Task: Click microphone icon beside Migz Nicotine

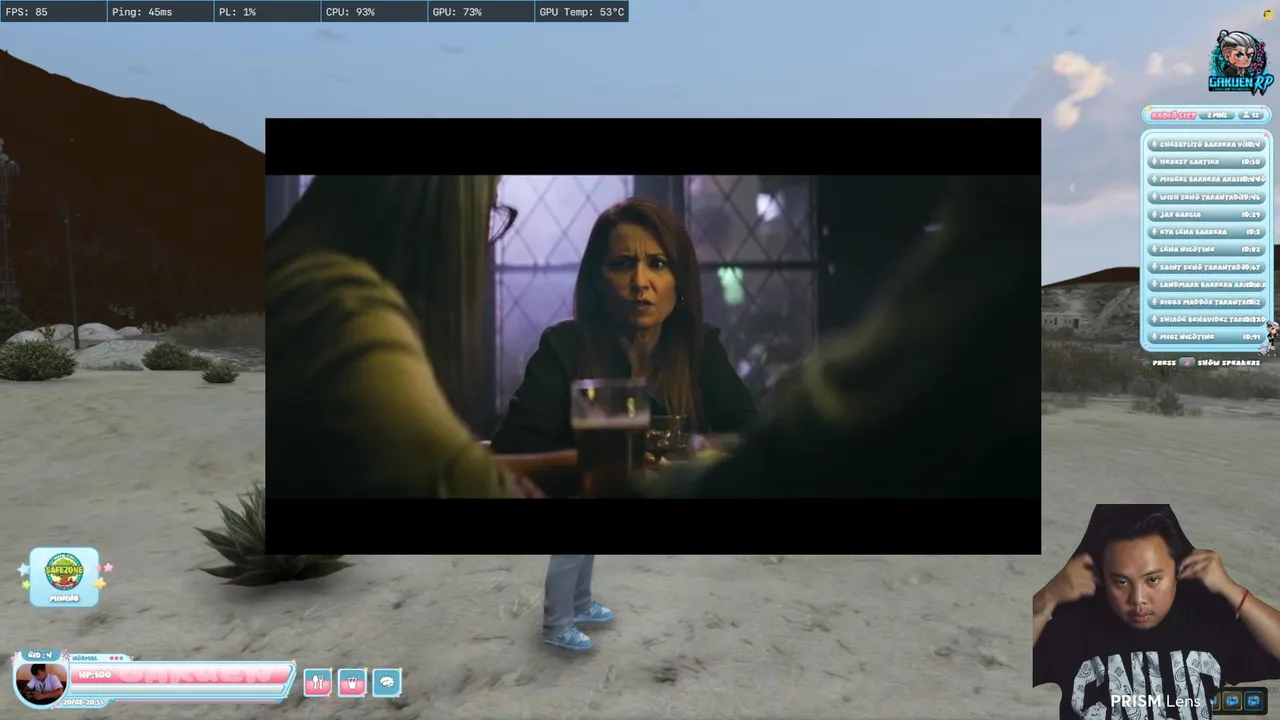Action: pos(1154,337)
